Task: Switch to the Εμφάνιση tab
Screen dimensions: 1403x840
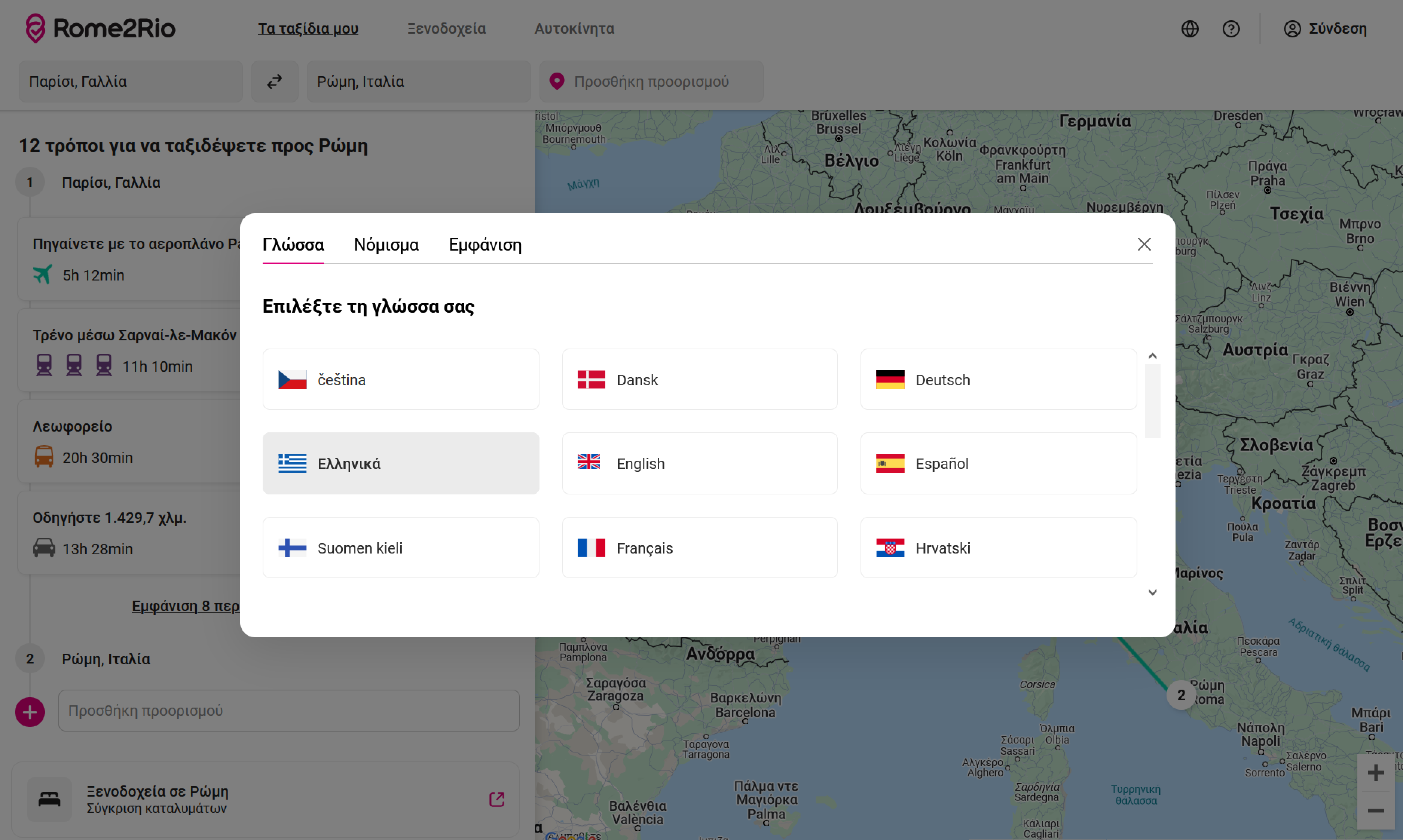Action: (x=485, y=245)
